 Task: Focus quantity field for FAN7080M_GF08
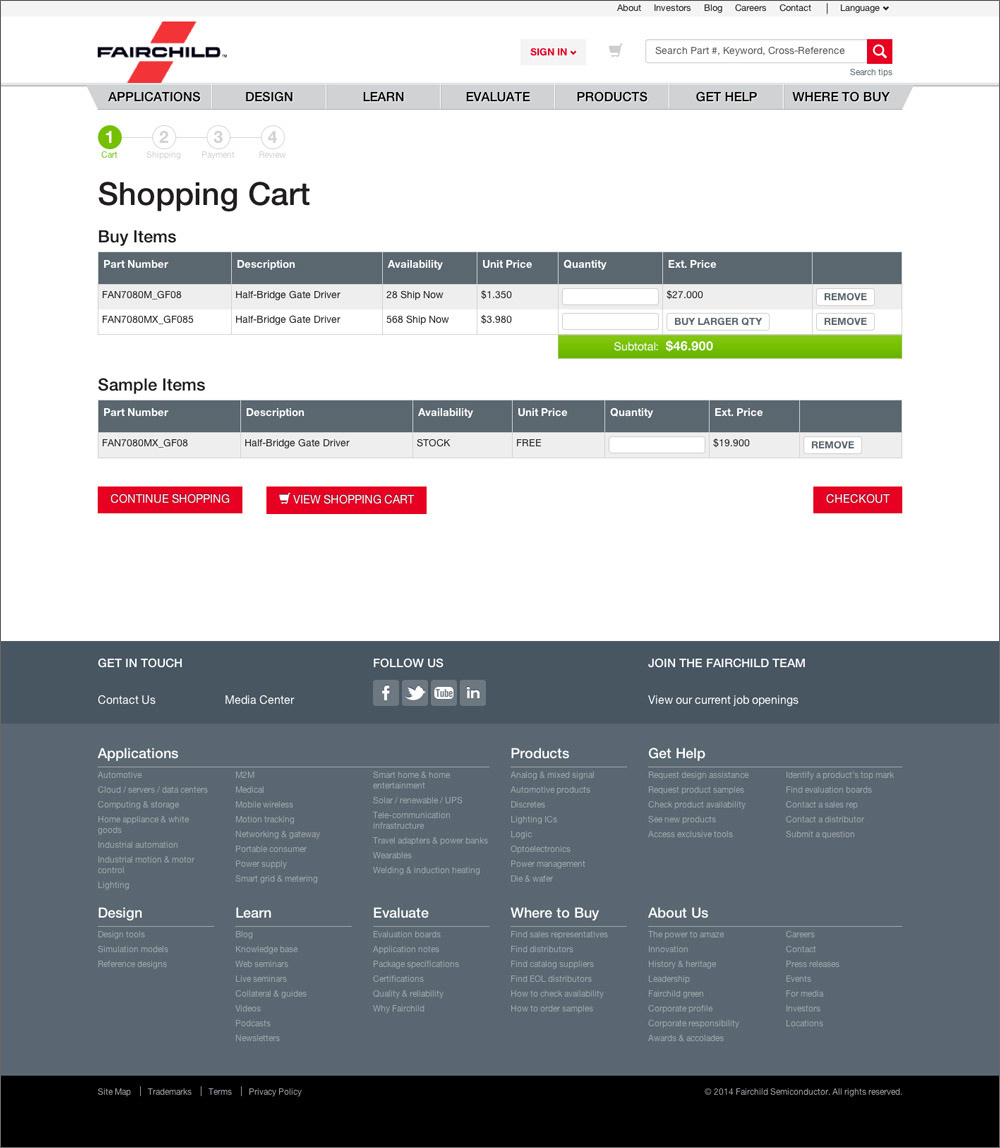click(610, 297)
